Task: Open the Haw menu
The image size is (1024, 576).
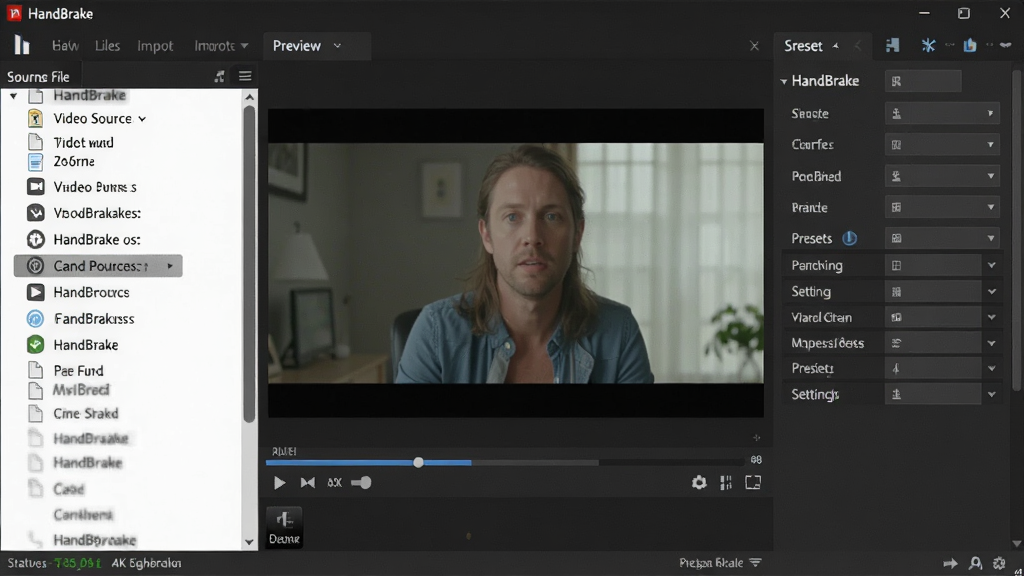Action: (65, 46)
